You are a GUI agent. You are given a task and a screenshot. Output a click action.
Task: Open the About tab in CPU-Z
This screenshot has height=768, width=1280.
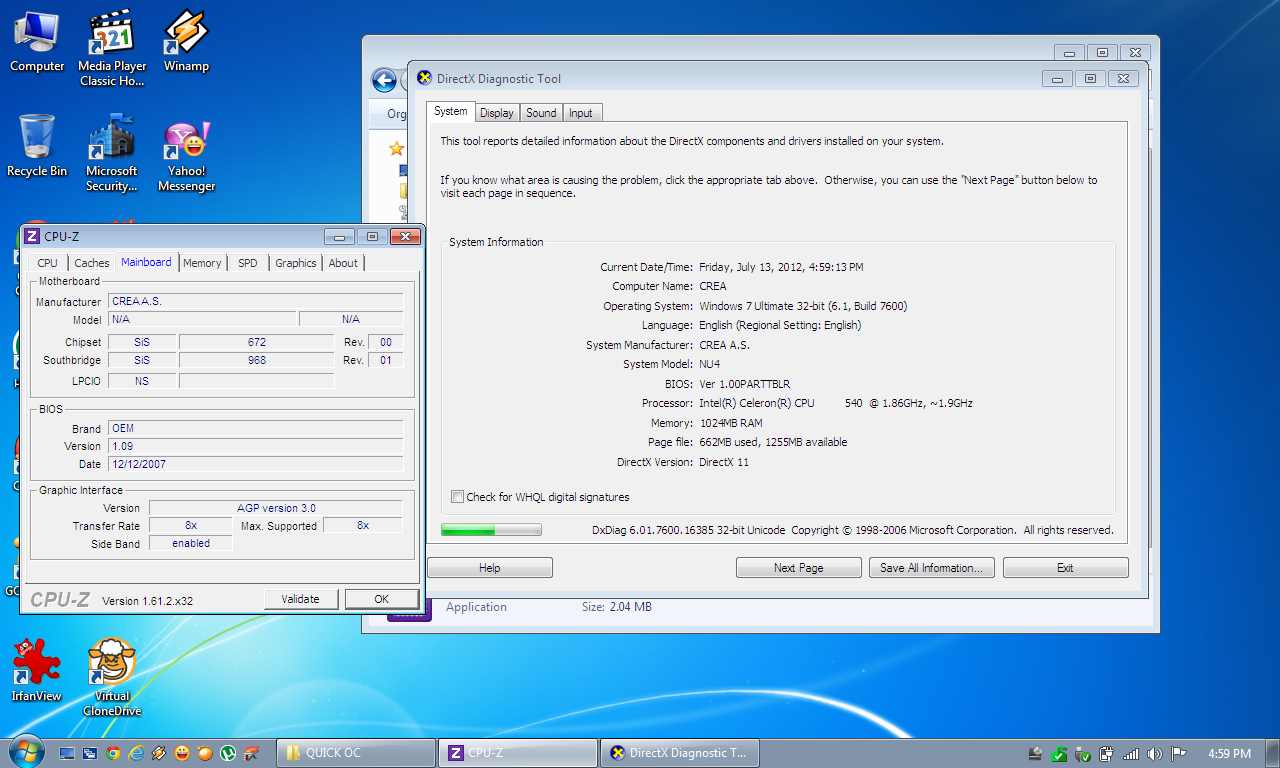343,263
